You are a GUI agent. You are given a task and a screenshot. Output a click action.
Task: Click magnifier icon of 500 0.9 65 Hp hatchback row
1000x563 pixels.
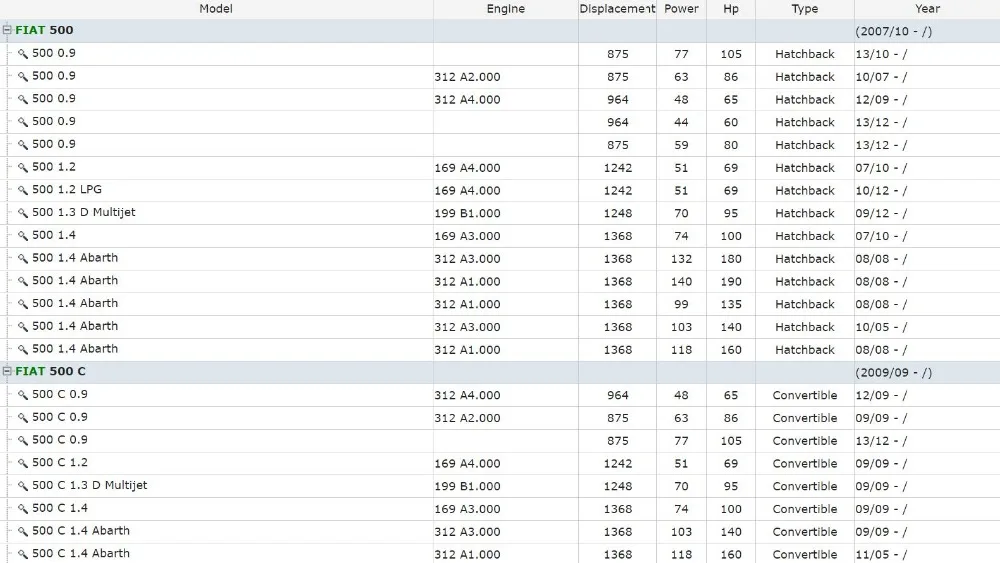click(23, 99)
